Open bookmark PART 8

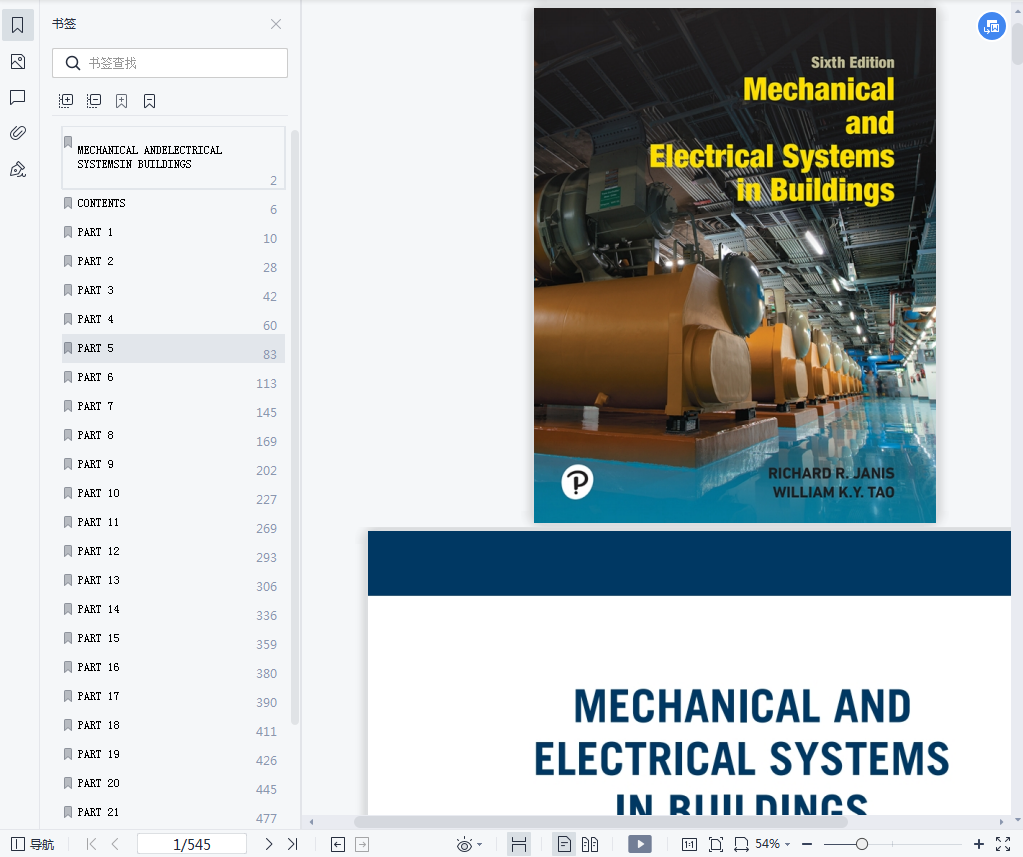point(174,436)
